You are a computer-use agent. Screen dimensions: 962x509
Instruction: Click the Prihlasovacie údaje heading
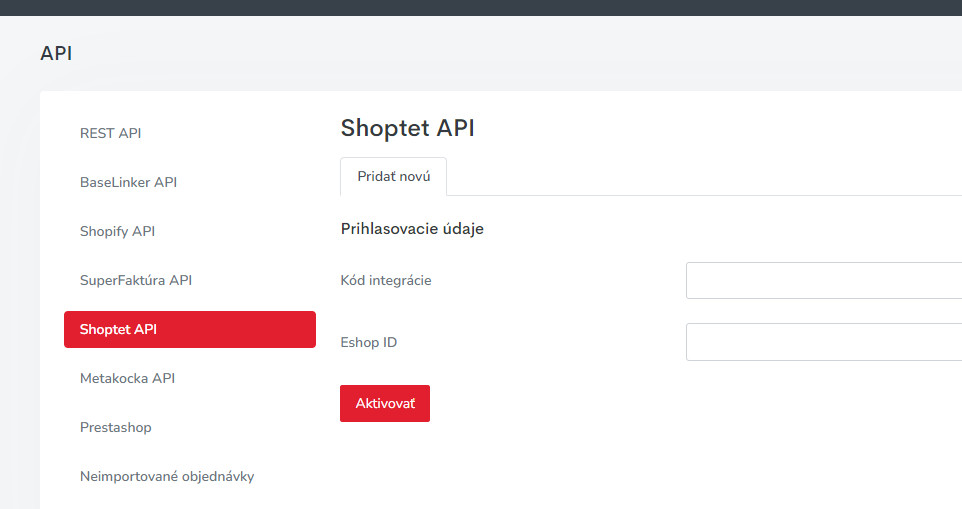click(412, 229)
